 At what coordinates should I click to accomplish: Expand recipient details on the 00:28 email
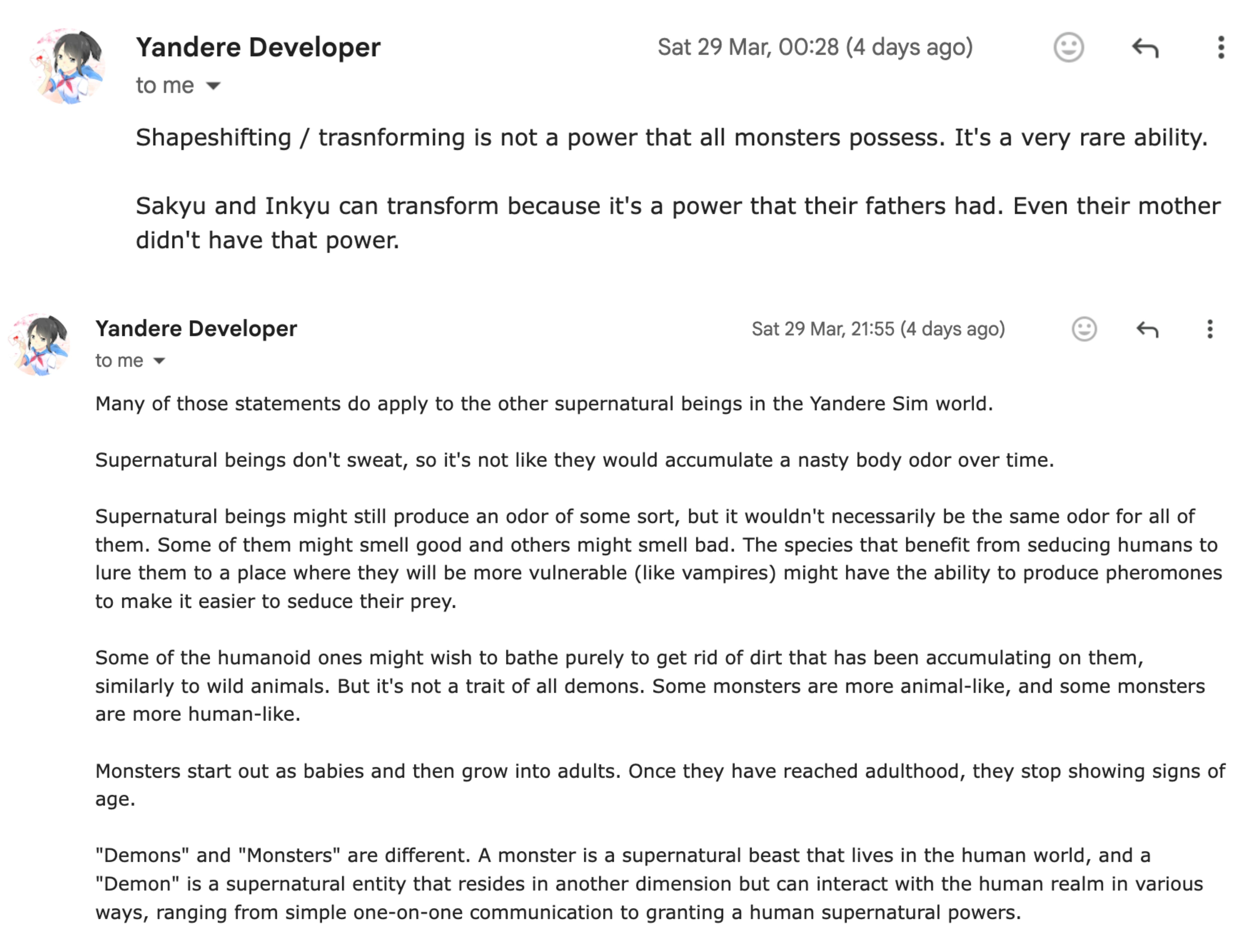(213, 86)
